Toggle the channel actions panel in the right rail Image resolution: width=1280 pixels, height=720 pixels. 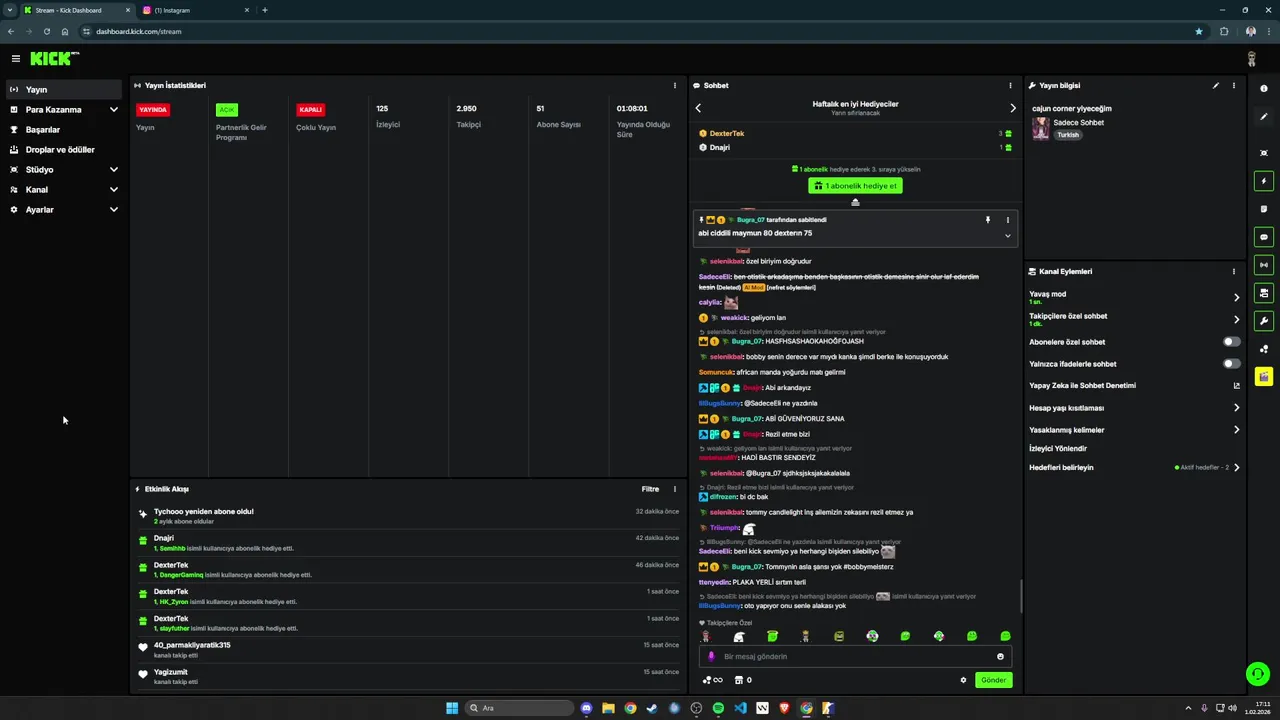pyautogui.click(x=1264, y=293)
